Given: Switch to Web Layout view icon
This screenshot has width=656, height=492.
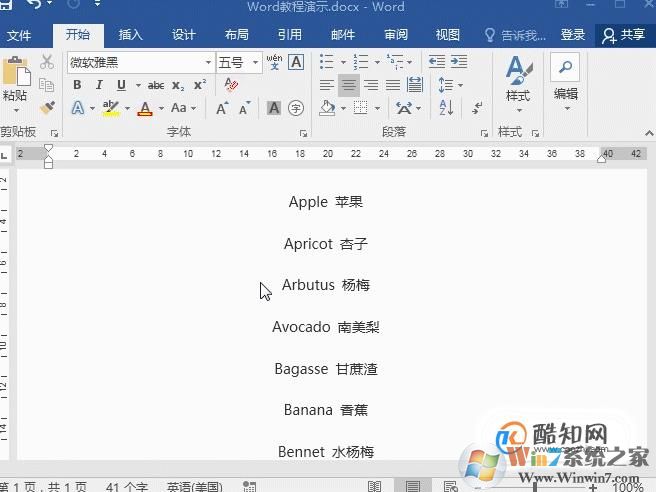Looking at the screenshot, I should click(x=451, y=486).
